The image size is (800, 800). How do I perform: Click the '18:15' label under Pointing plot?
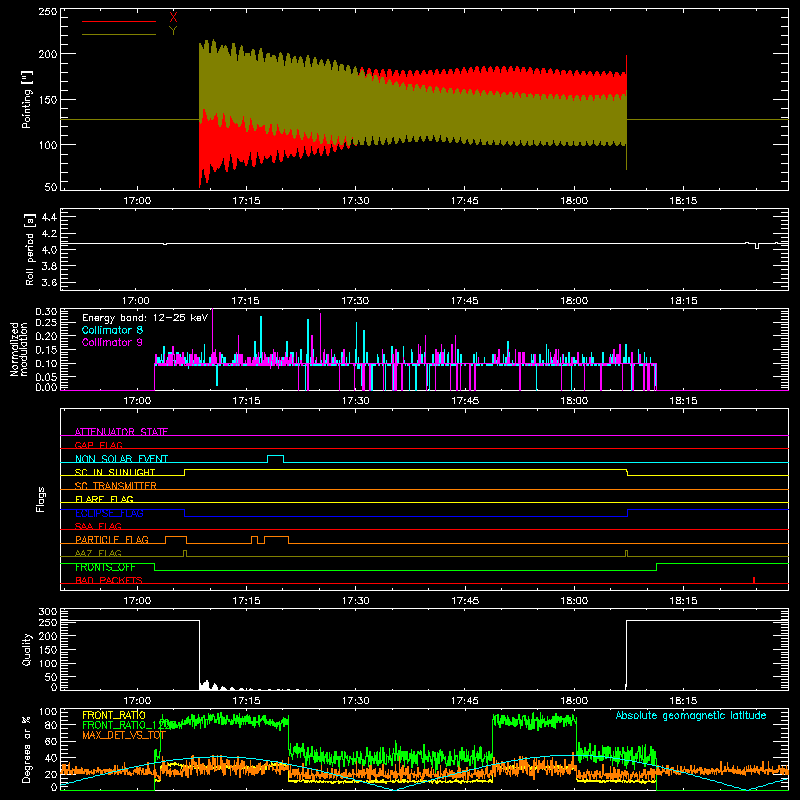[684, 201]
